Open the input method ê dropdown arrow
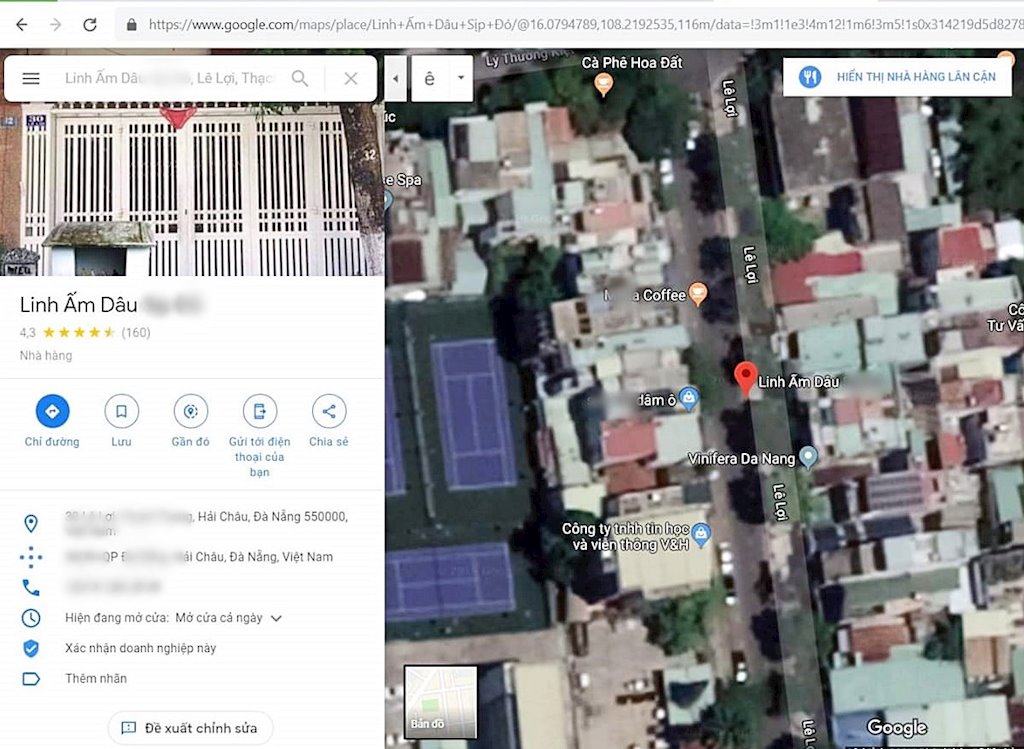Image resolution: width=1024 pixels, height=749 pixels. point(461,78)
